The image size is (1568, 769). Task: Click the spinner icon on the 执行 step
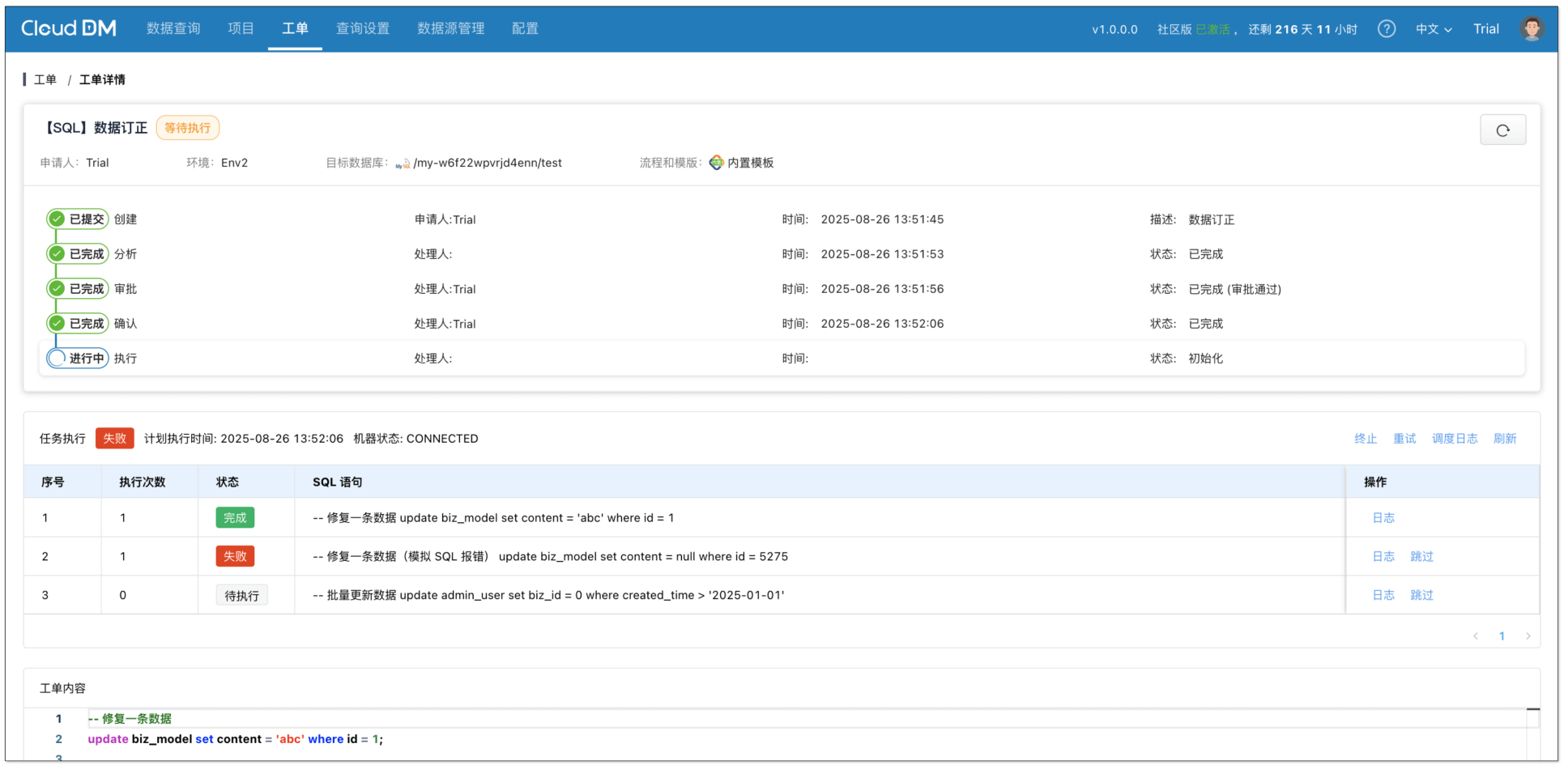pyautogui.click(x=58, y=358)
